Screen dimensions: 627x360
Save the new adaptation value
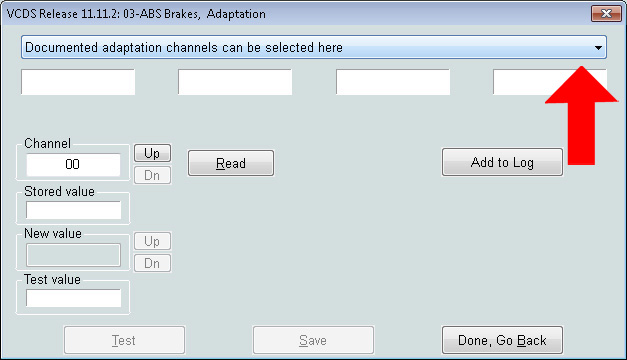tap(313, 340)
